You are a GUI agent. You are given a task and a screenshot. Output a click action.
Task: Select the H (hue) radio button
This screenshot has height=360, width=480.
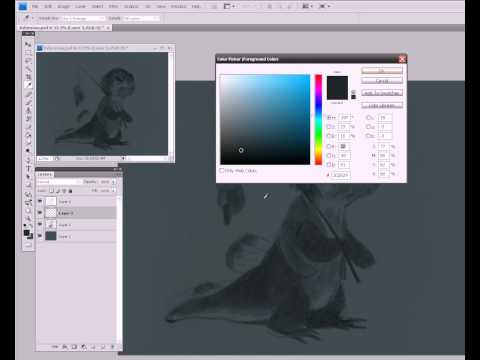coord(329,118)
